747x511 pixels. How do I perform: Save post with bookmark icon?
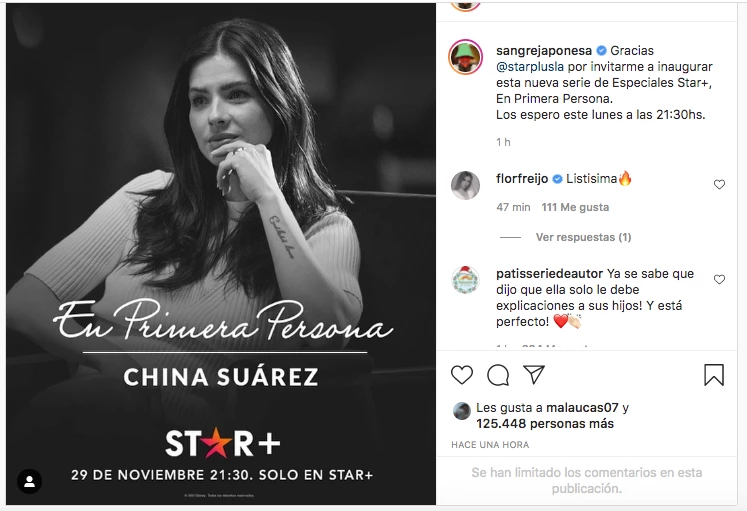(x=714, y=375)
